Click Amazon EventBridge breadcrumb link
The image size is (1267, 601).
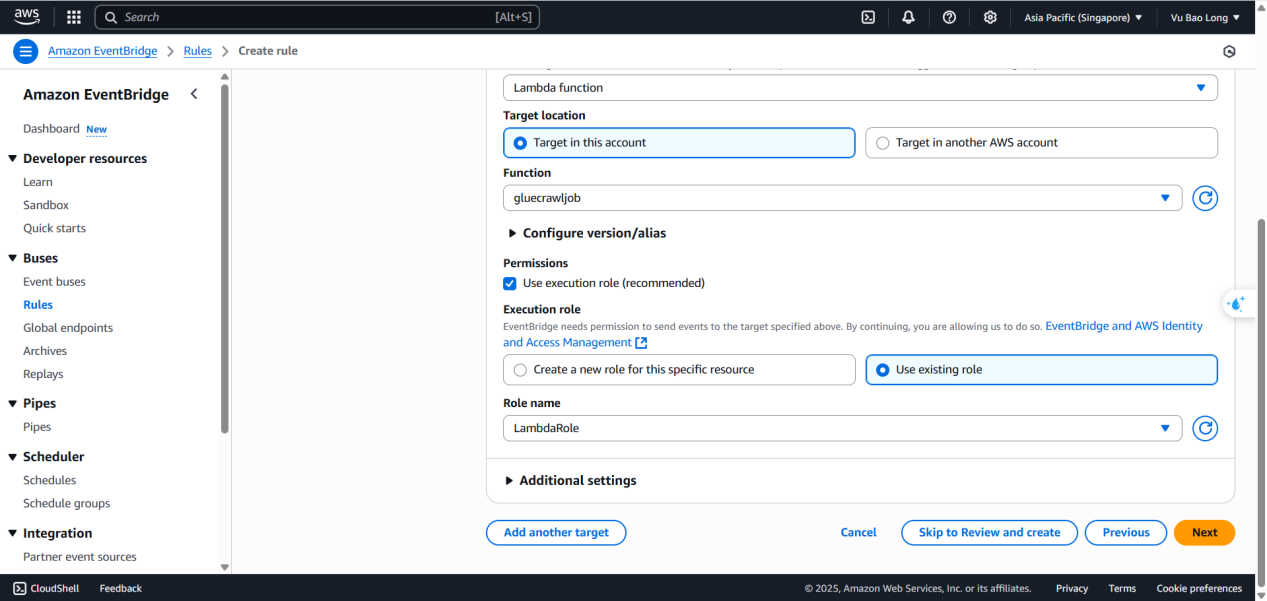click(x=103, y=51)
